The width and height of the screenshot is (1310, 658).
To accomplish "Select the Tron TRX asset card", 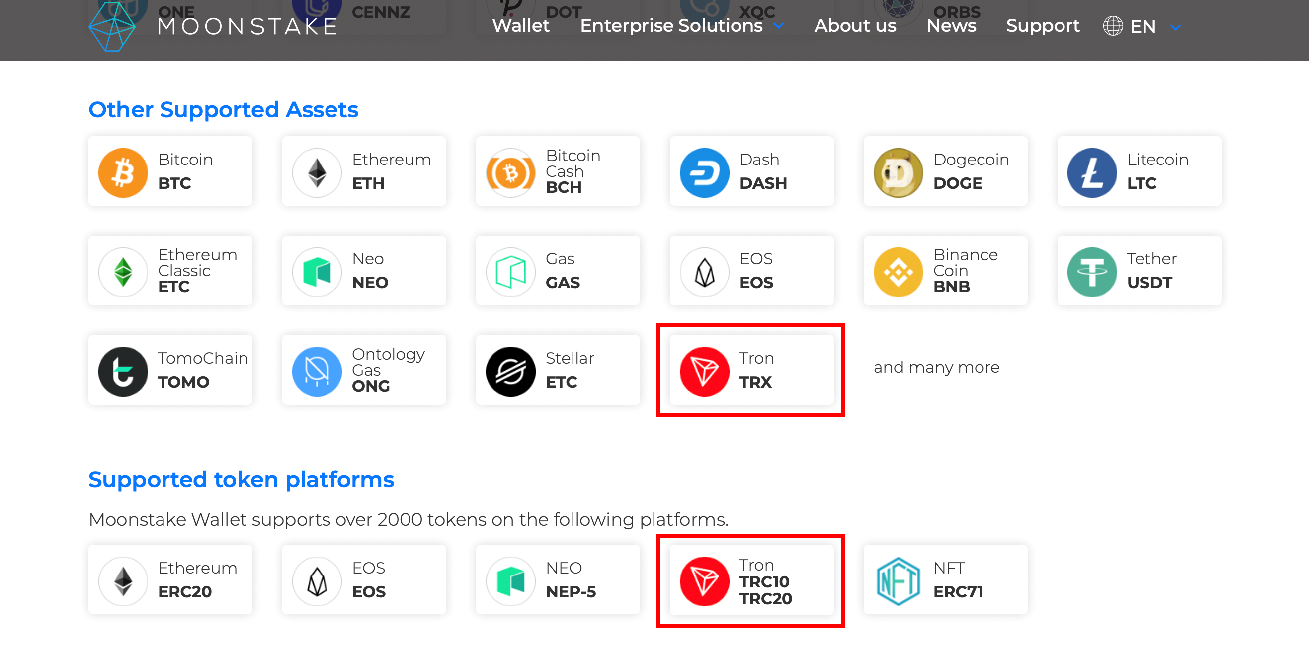I will coord(751,370).
